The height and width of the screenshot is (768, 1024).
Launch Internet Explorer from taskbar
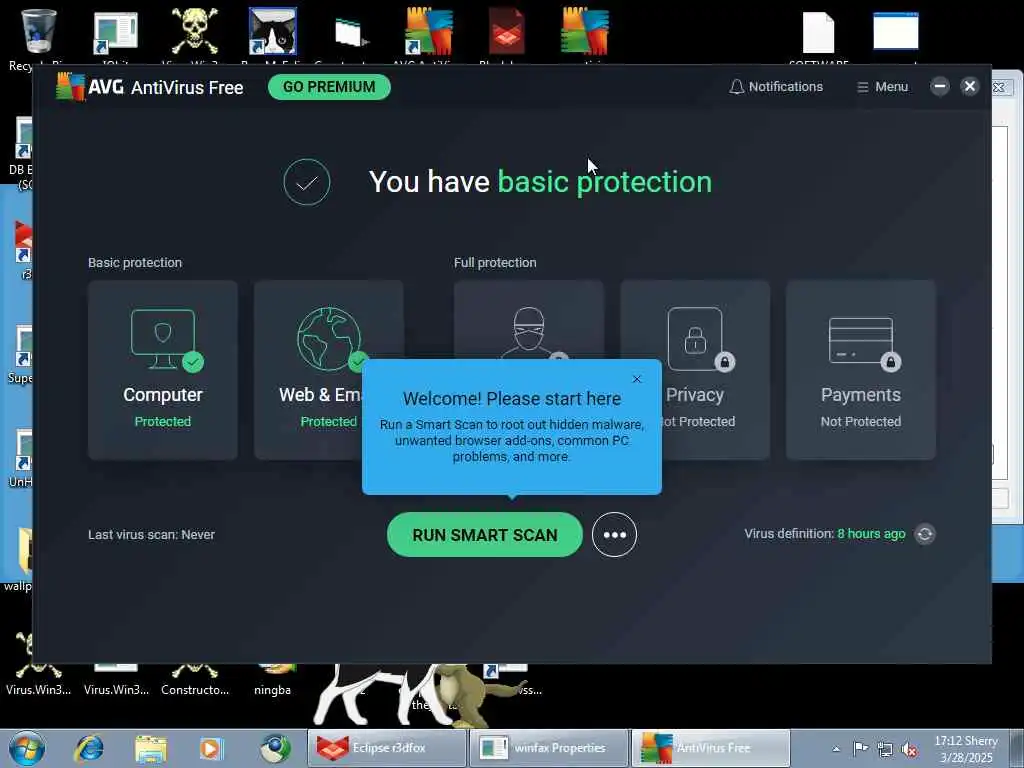[89, 748]
